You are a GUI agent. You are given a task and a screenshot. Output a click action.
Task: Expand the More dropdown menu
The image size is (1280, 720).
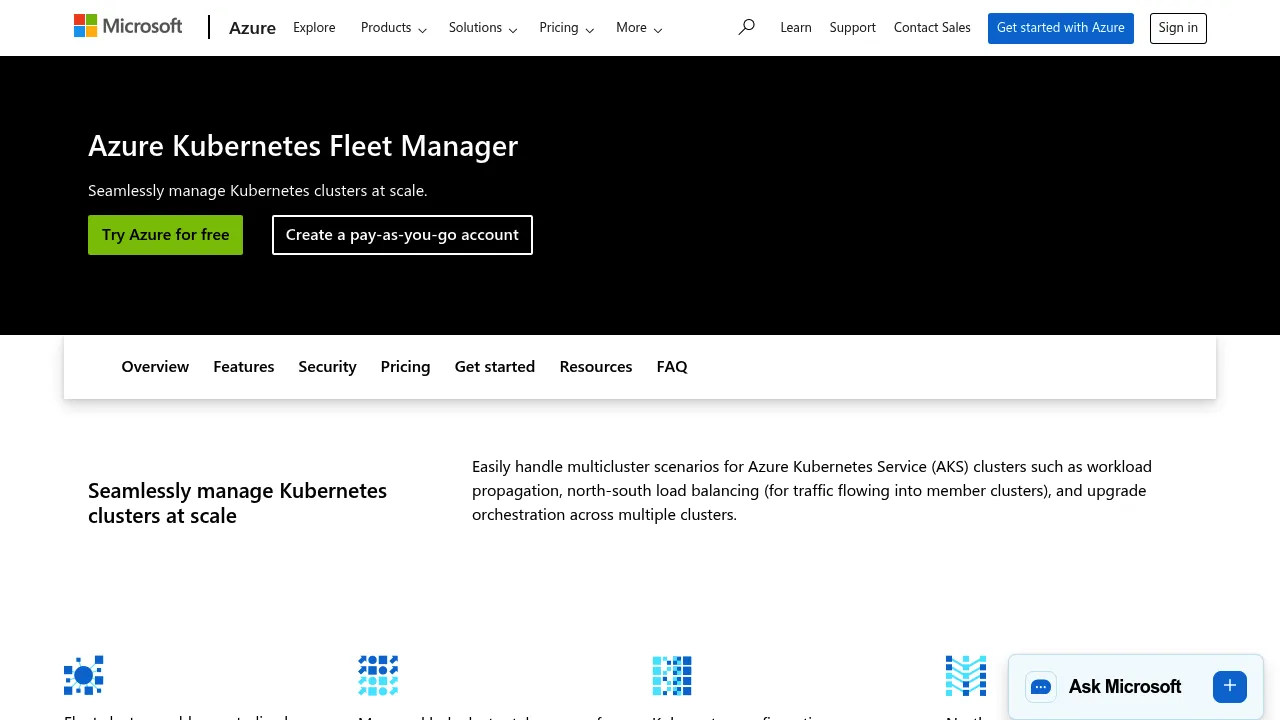pos(639,28)
